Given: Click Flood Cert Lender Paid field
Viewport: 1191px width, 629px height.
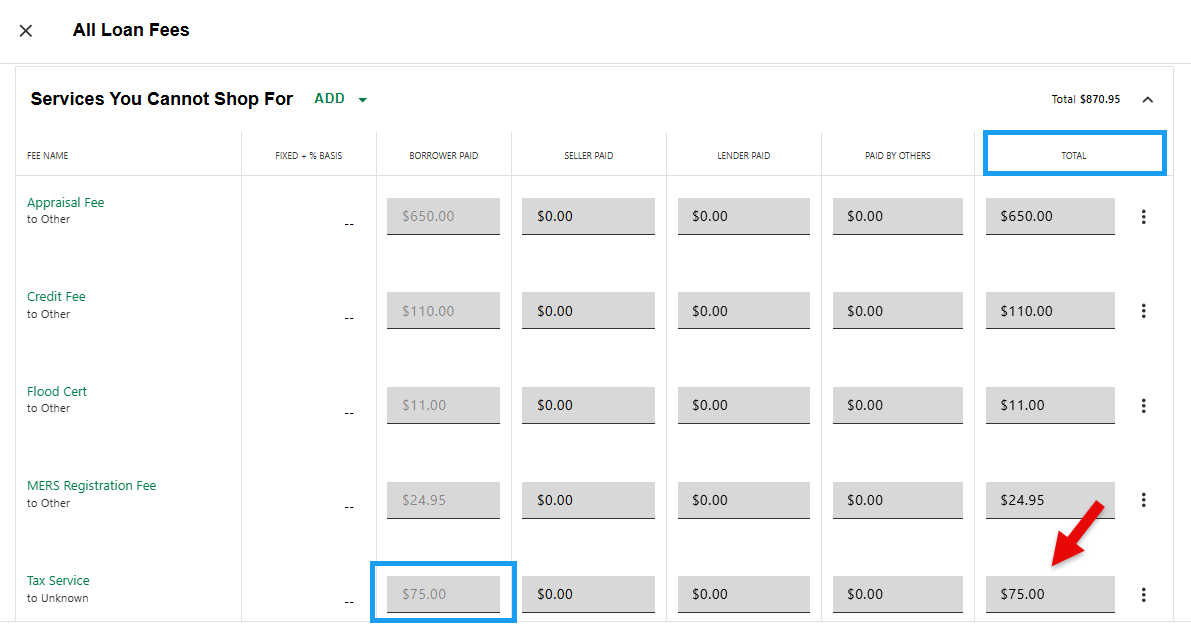Looking at the screenshot, I should click(x=744, y=406).
